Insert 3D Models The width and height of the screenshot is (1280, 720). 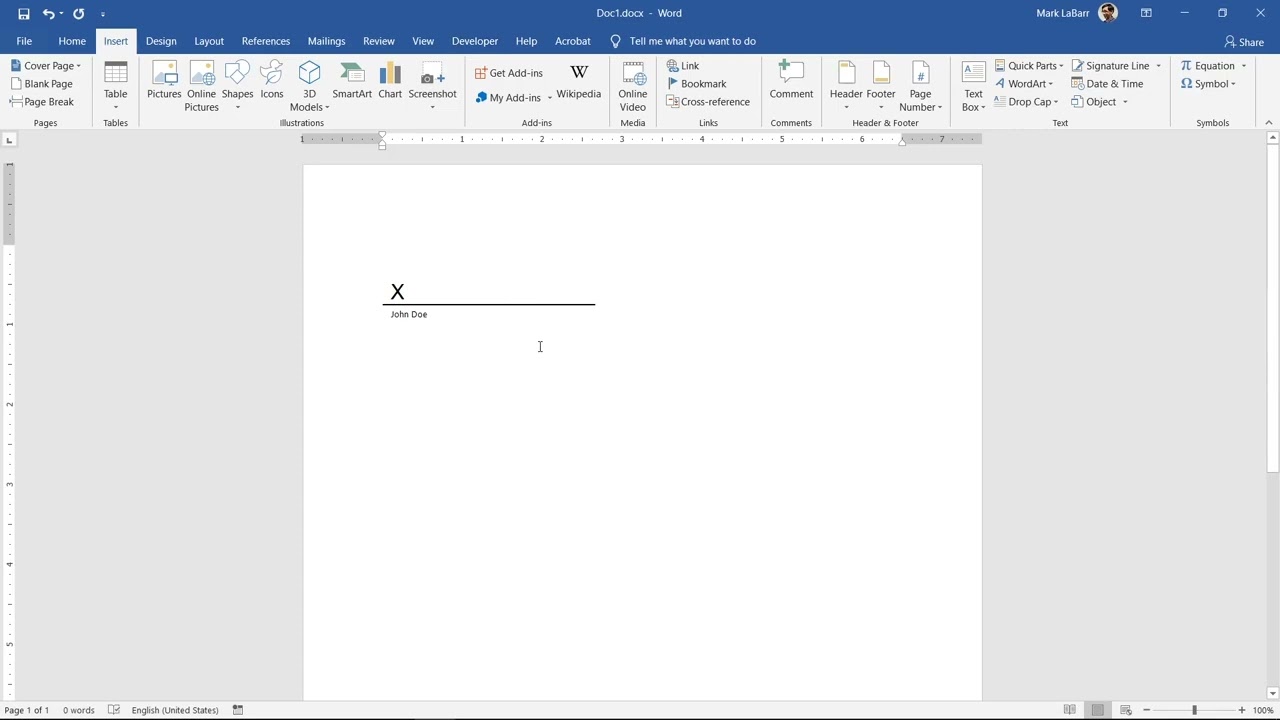pyautogui.click(x=309, y=86)
